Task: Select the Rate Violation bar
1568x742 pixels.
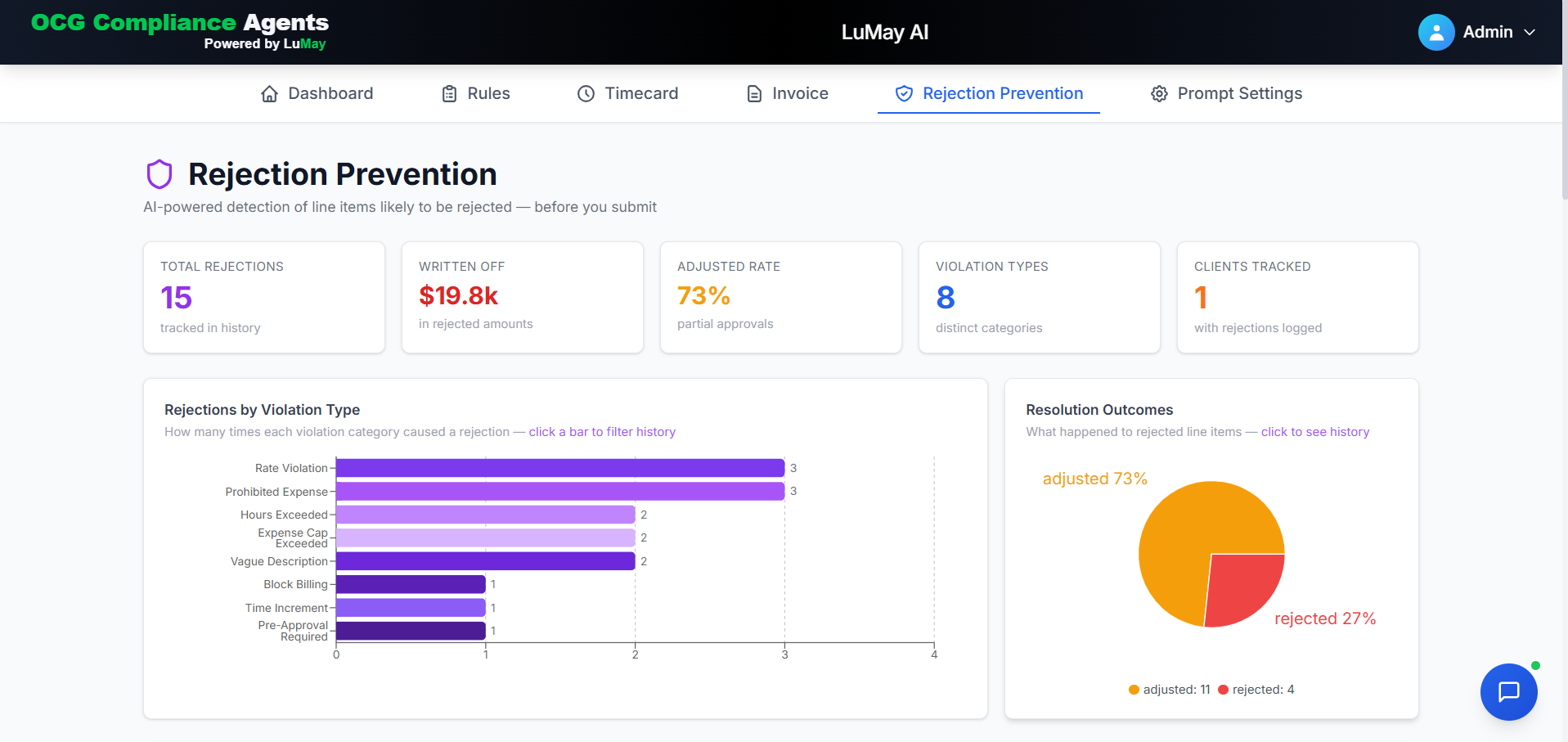Action: (x=560, y=468)
